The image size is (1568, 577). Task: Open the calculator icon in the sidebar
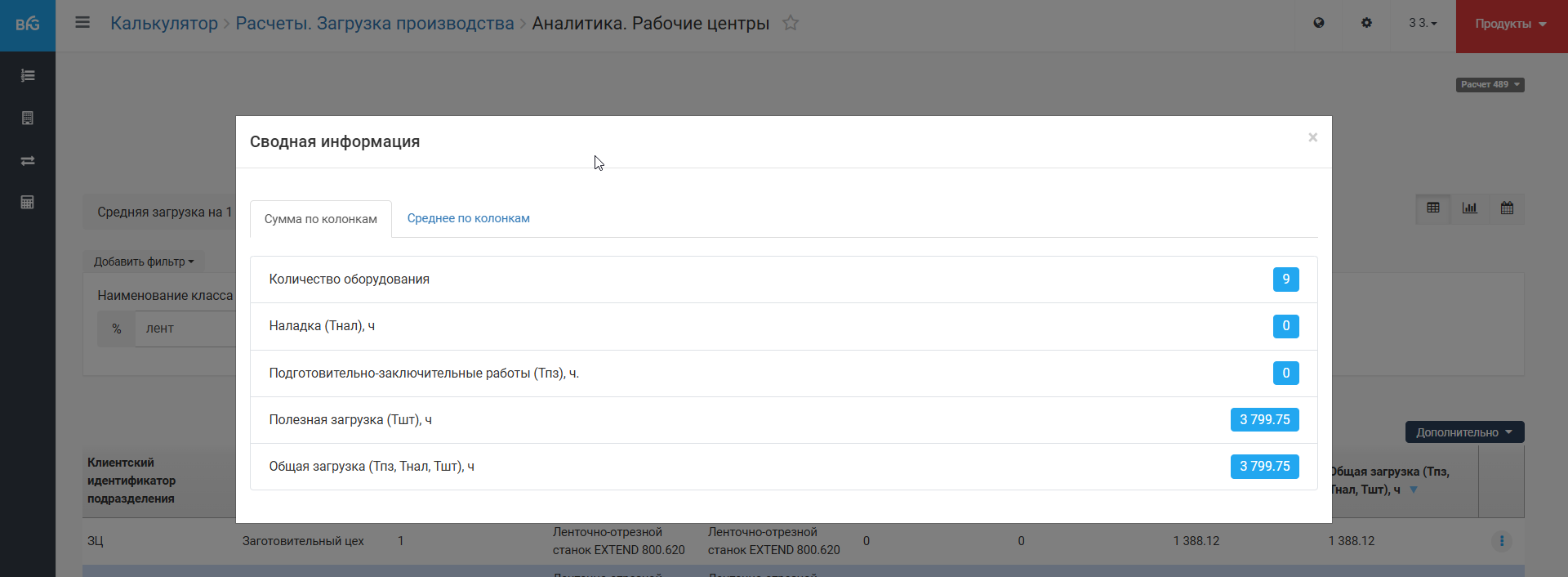[28, 203]
